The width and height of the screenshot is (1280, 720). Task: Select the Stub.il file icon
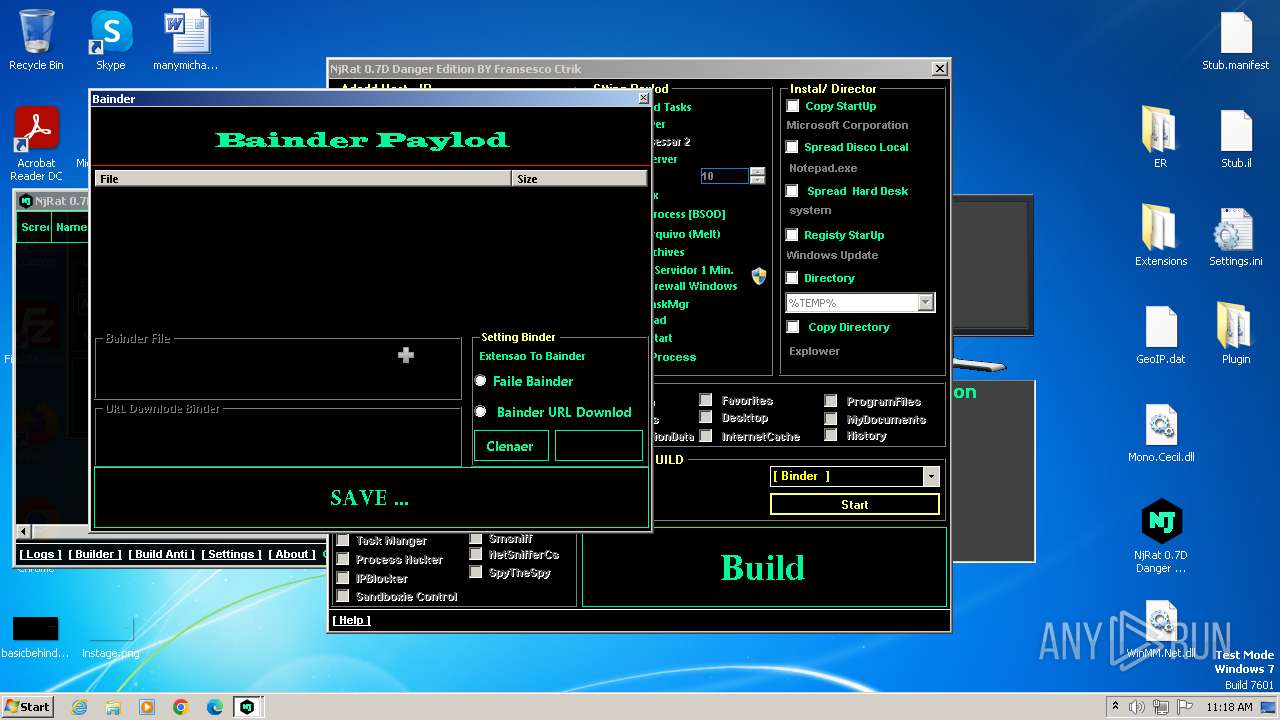point(1236,136)
